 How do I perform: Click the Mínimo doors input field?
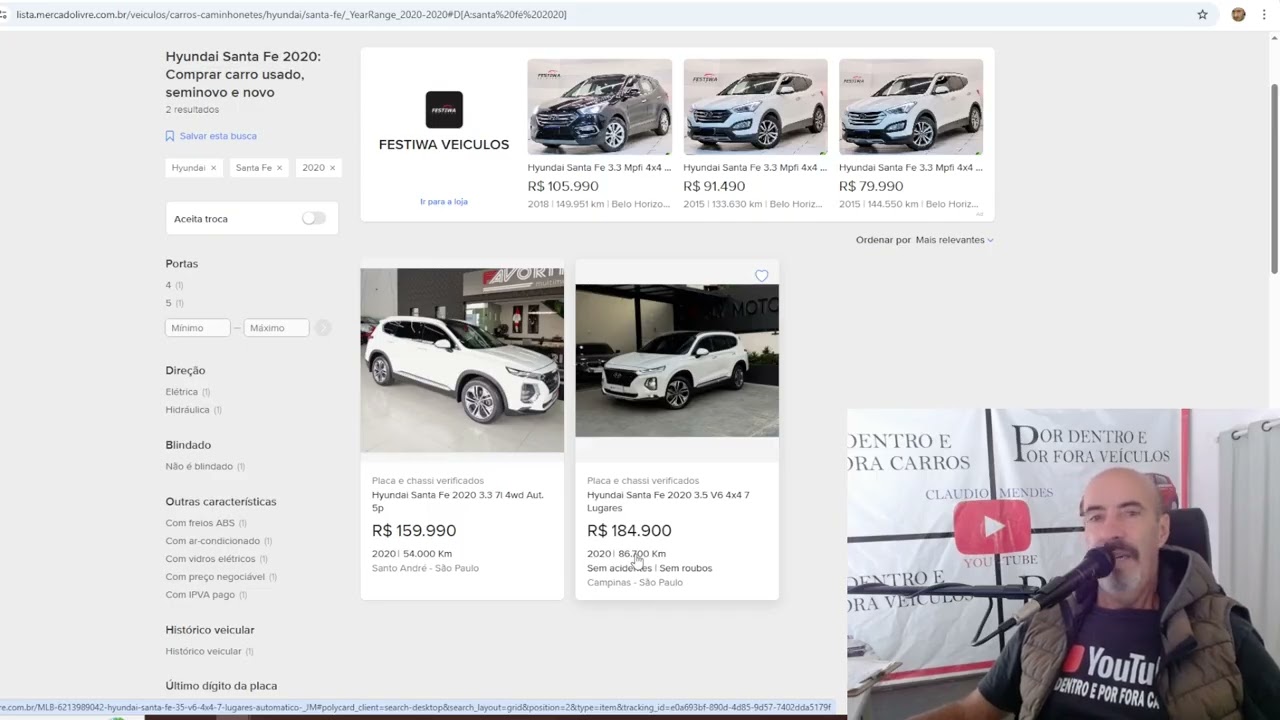pos(198,328)
